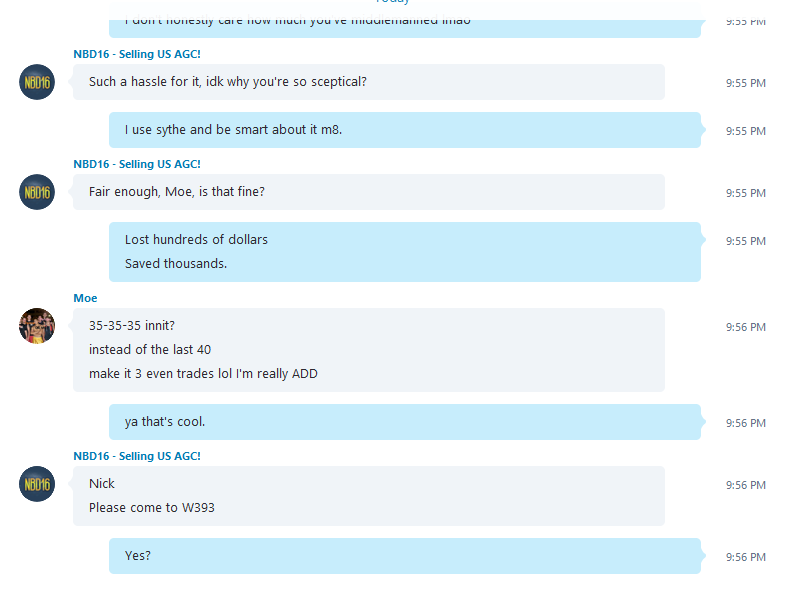The image size is (808, 595).
Task: Select the 'Lost hundreds of dollars' message bubble
Action: [x=405, y=252]
